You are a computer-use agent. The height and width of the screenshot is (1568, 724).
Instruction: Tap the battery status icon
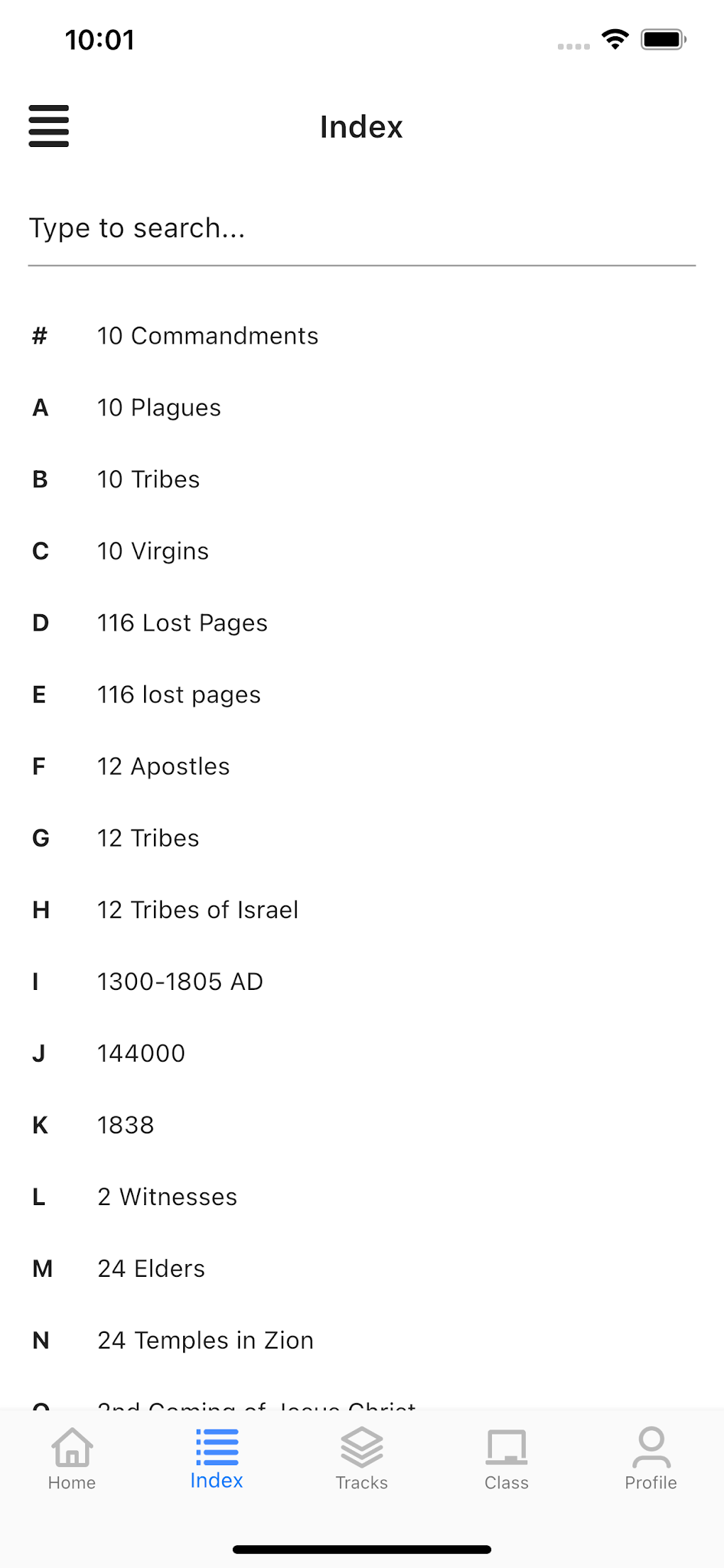(x=663, y=39)
